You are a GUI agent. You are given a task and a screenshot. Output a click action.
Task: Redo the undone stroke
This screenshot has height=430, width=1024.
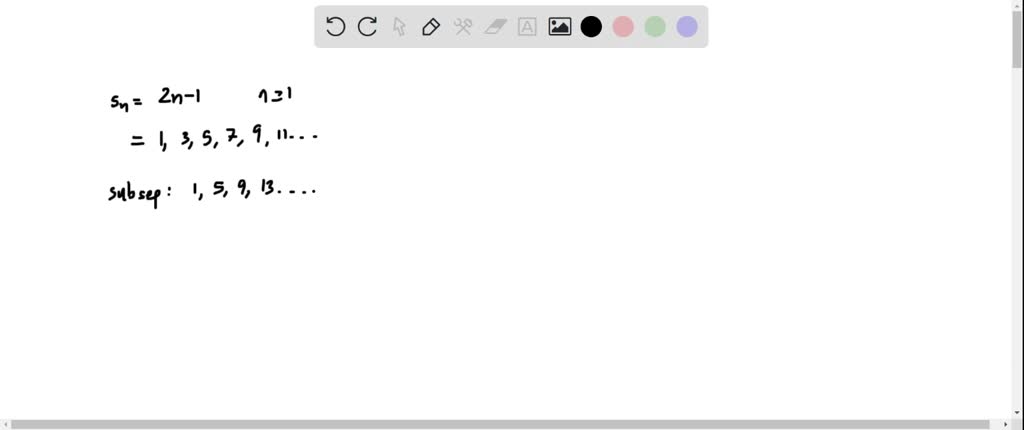coord(367,27)
